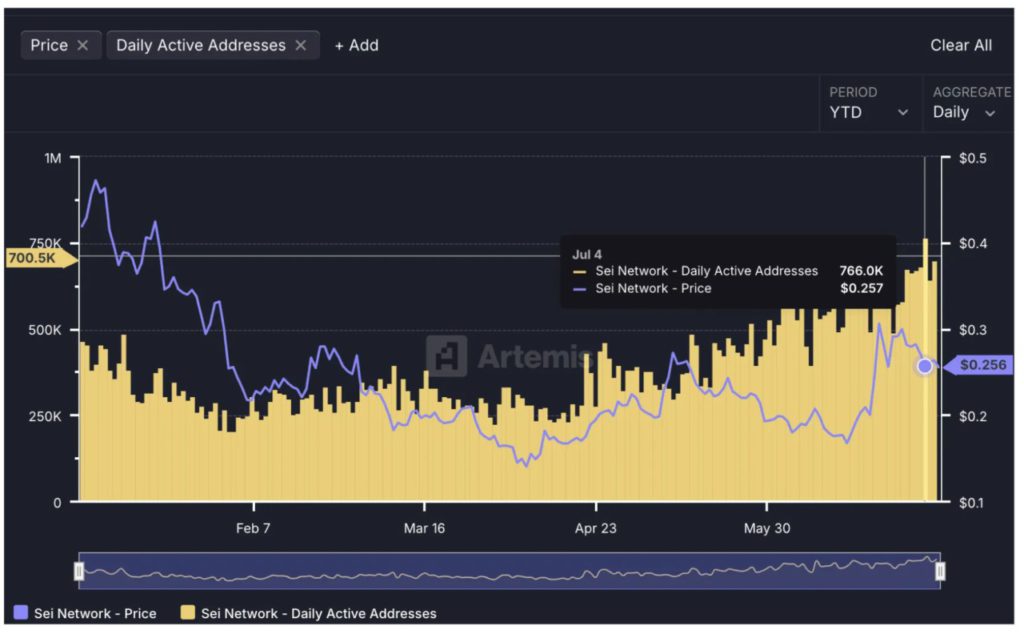Click the Apr 23 x-axis label
Image resolution: width=1024 pixels, height=634 pixels.
[x=596, y=528]
